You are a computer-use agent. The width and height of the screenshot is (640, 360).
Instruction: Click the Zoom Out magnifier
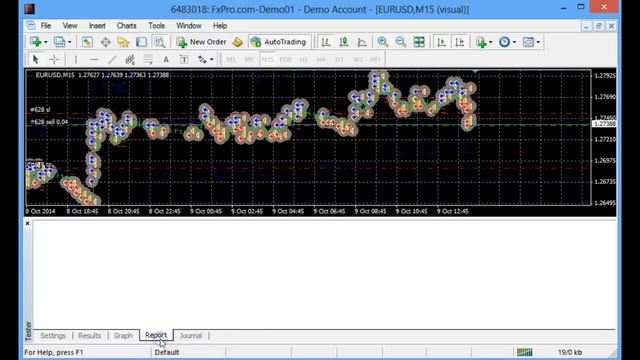tap(401, 42)
